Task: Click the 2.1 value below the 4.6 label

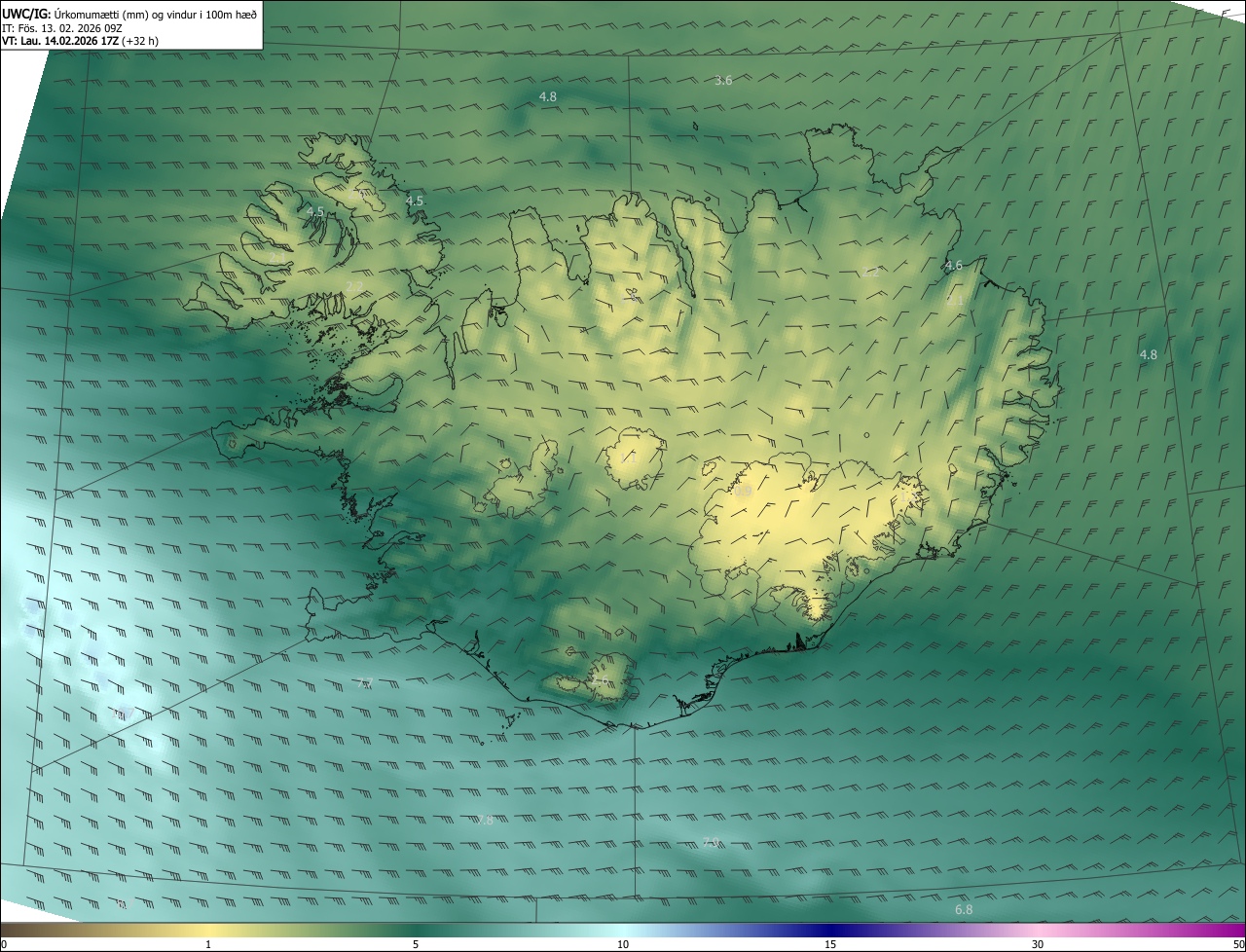Action: click(955, 300)
